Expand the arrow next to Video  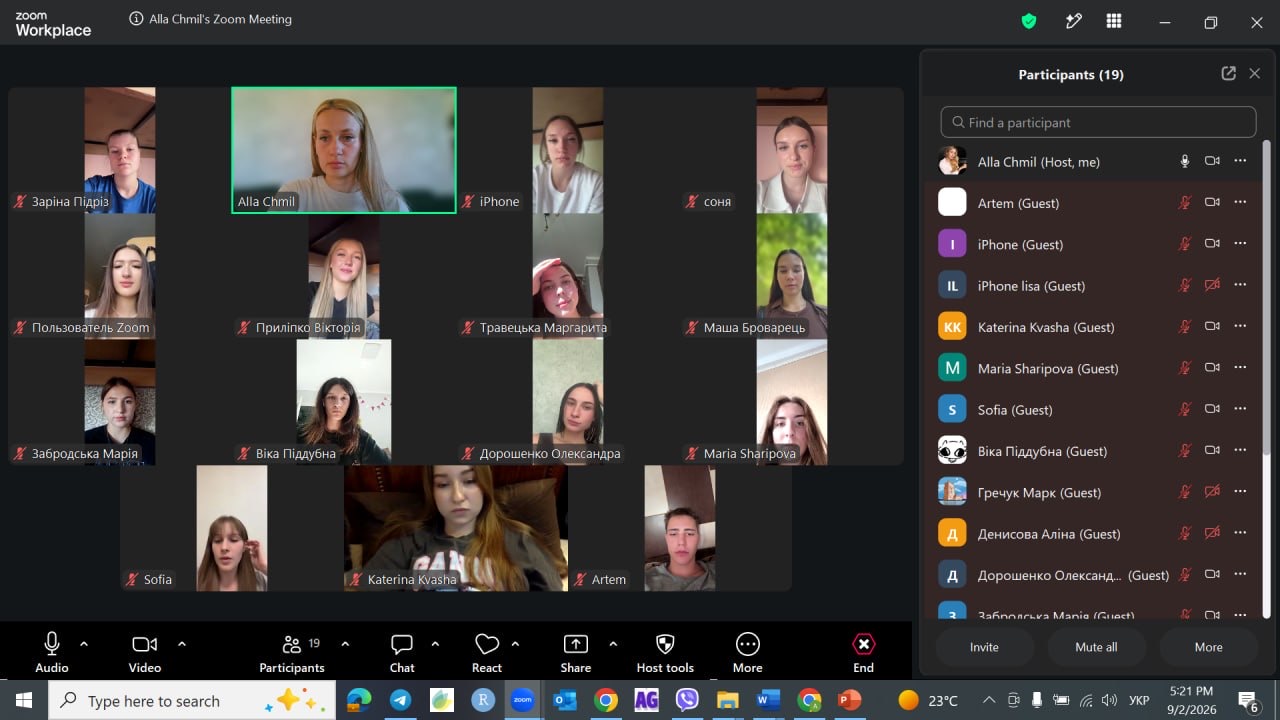pos(182,644)
